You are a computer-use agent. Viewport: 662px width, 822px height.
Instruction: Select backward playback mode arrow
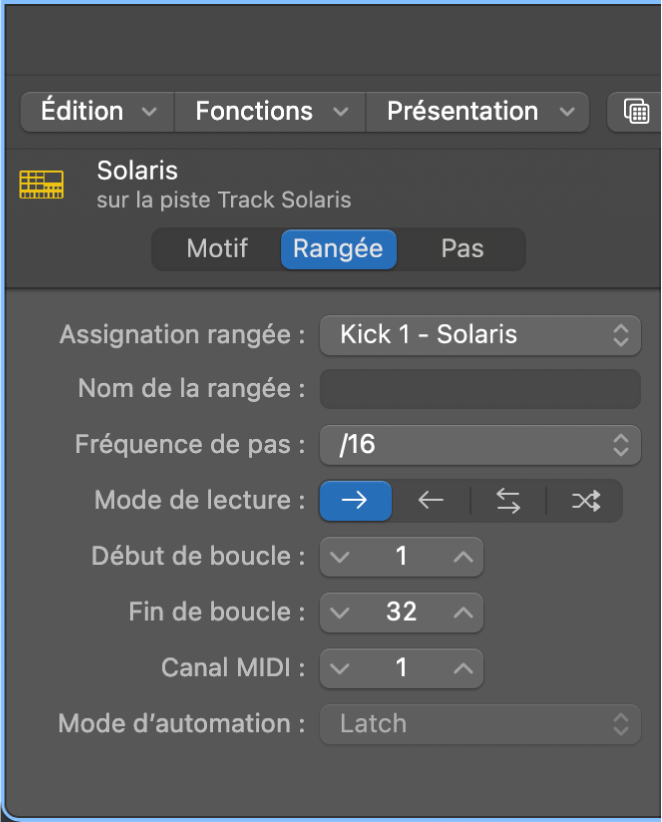pyautogui.click(x=431, y=501)
